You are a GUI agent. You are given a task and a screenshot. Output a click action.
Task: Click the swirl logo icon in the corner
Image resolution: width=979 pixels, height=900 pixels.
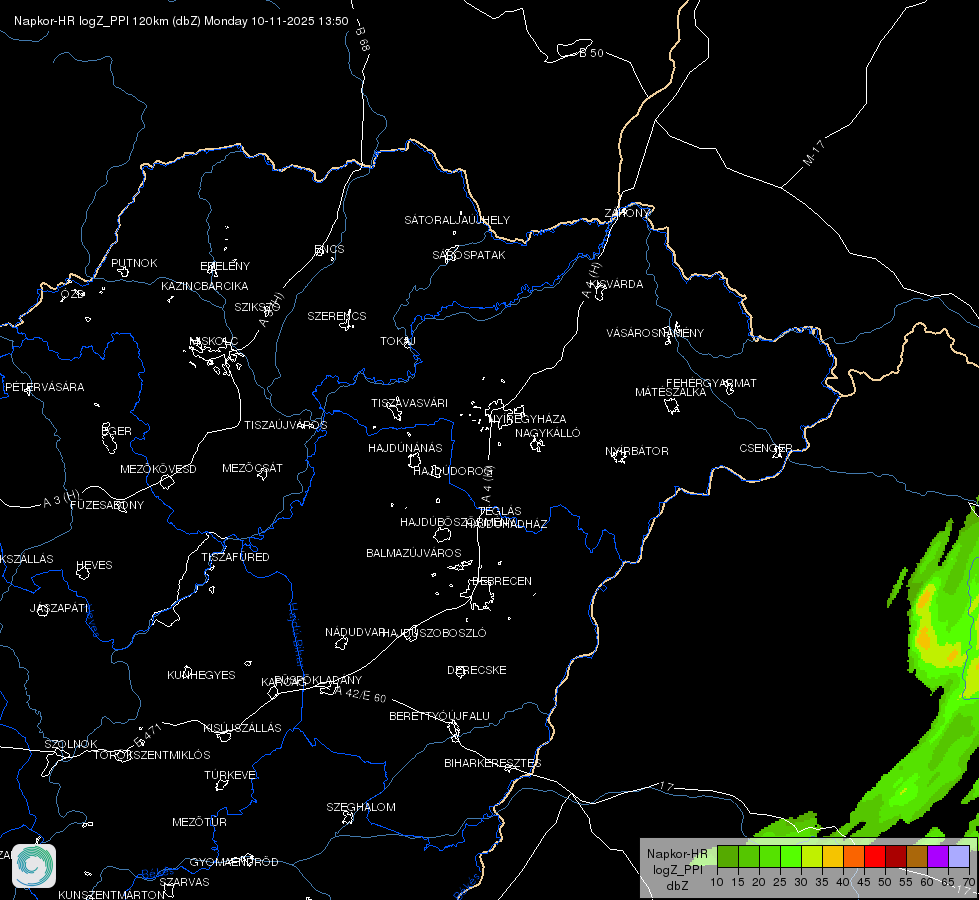[x=34, y=866]
